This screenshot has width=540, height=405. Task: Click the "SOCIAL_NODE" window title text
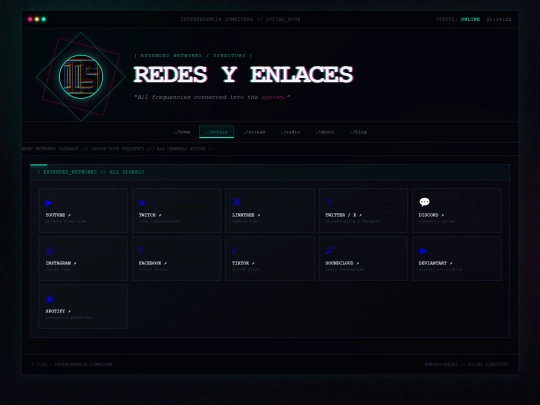[x=283, y=19]
